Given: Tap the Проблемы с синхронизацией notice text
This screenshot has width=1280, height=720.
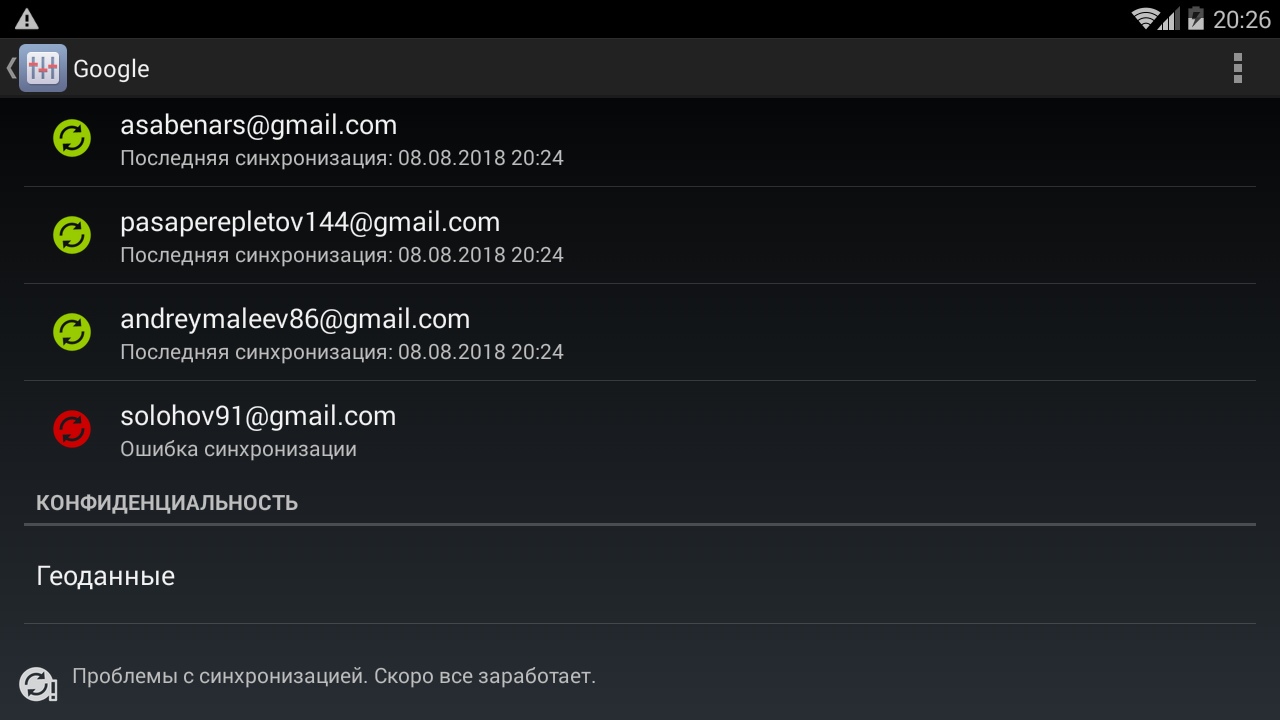Looking at the screenshot, I should (334, 676).
